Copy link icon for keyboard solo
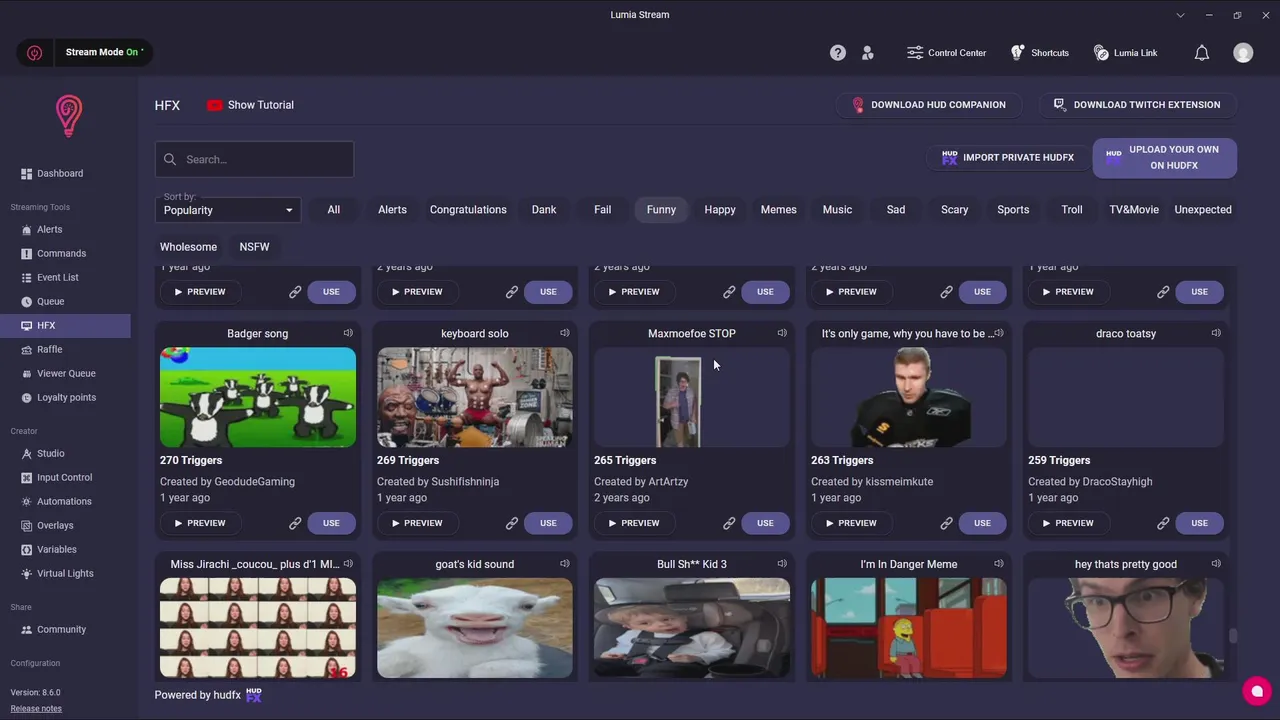 [x=512, y=523]
